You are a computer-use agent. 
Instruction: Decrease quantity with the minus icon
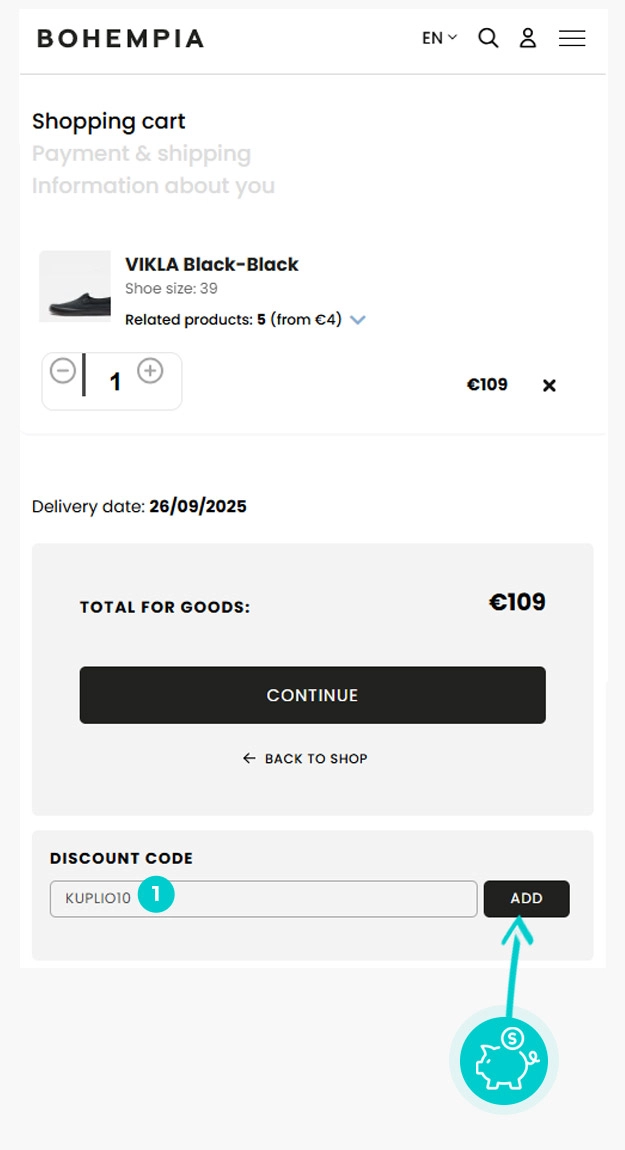click(x=63, y=371)
